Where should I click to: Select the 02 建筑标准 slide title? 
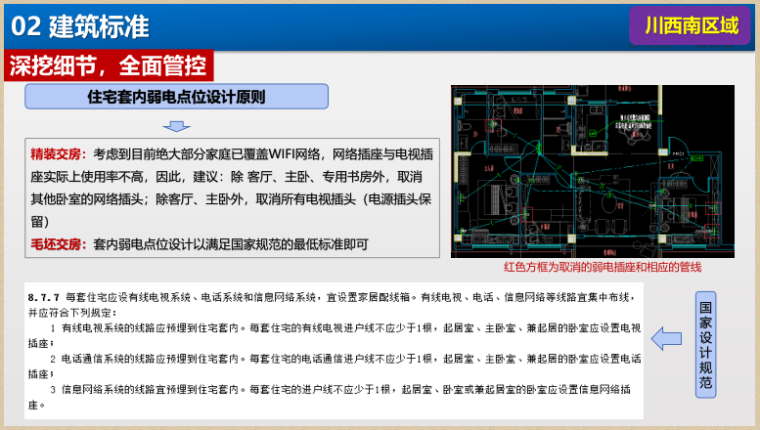(x=80, y=25)
